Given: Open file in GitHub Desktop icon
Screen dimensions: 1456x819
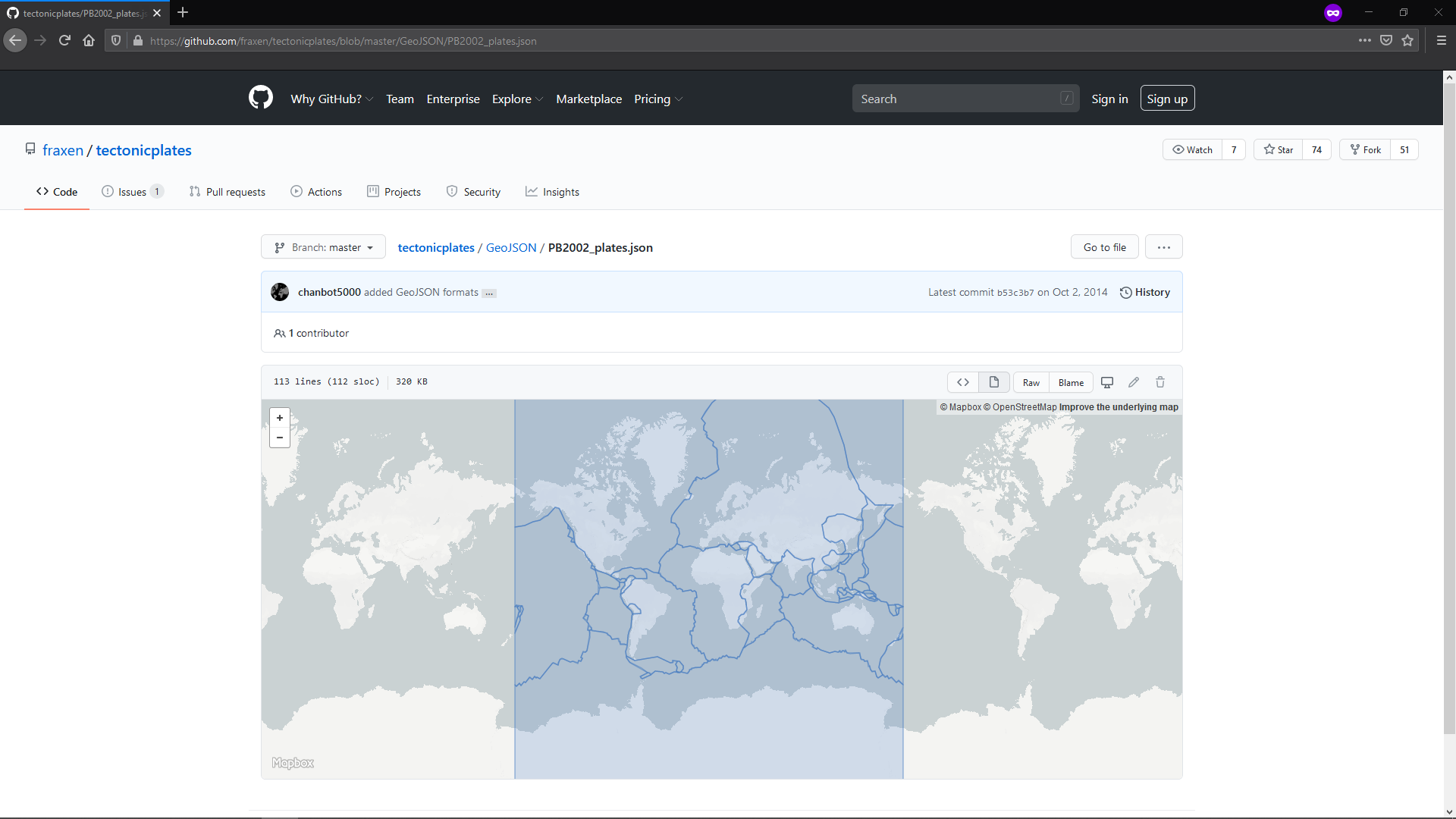Looking at the screenshot, I should (1107, 382).
